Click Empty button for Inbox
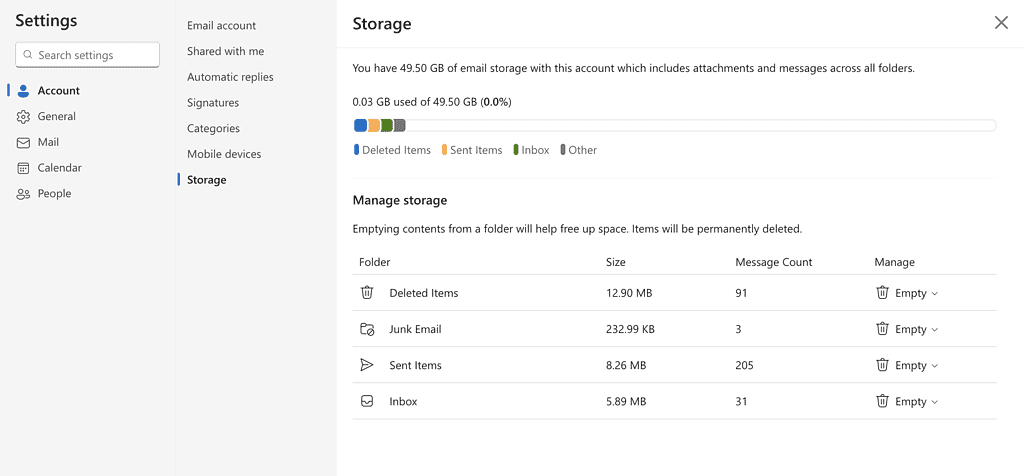 tap(907, 402)
